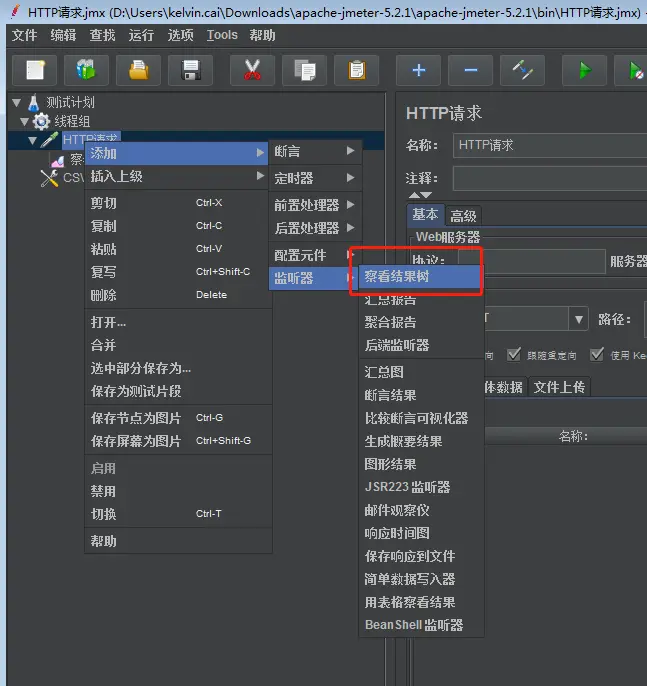
Task: Click the Open file folder icon
Action: click(138, 70)
